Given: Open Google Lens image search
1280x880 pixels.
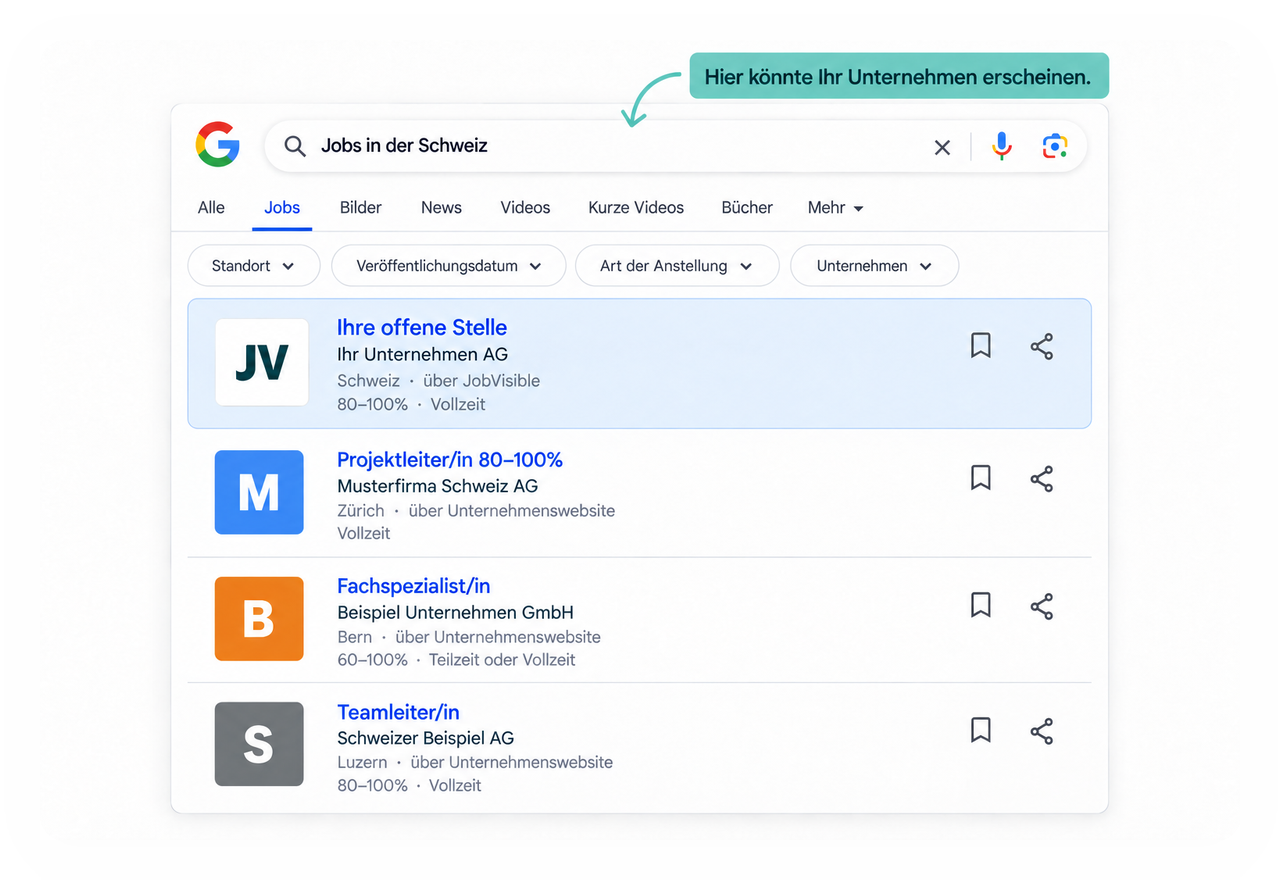Looking at the screenshot, I should tap(1055, 146).
